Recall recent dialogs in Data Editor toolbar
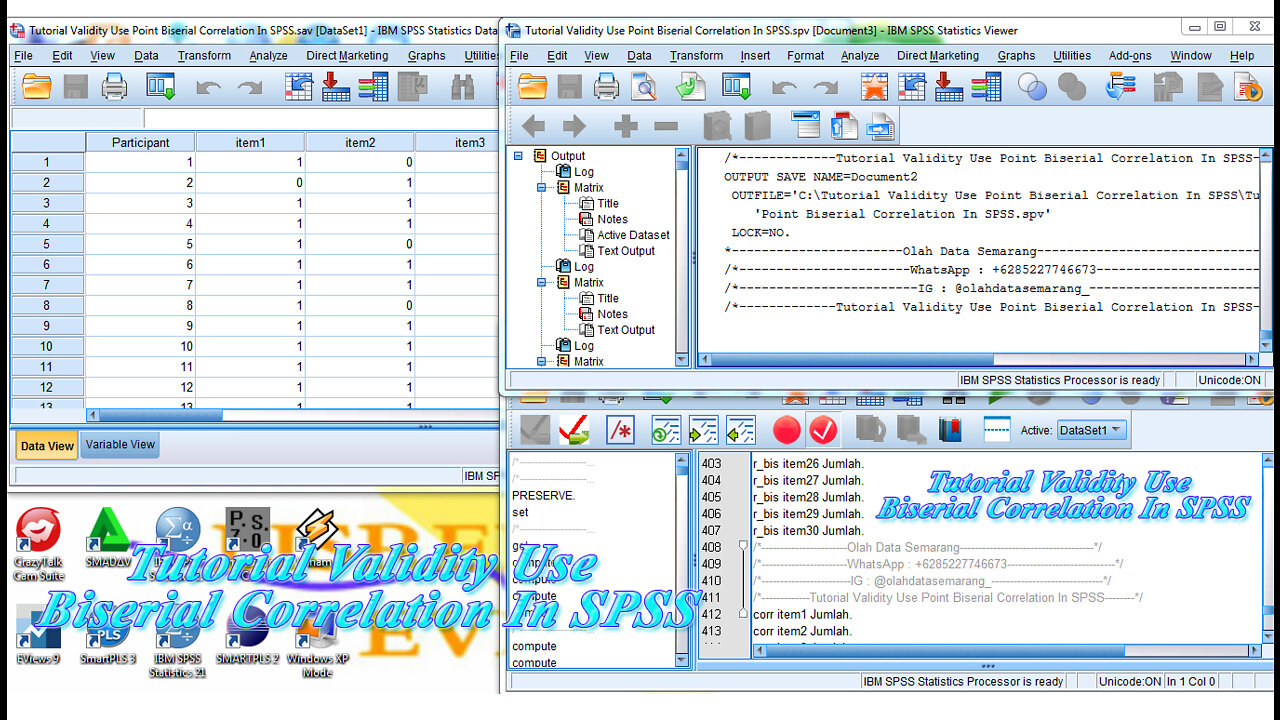Screen dimensions: 1280x720 click(x=160, y=88)
